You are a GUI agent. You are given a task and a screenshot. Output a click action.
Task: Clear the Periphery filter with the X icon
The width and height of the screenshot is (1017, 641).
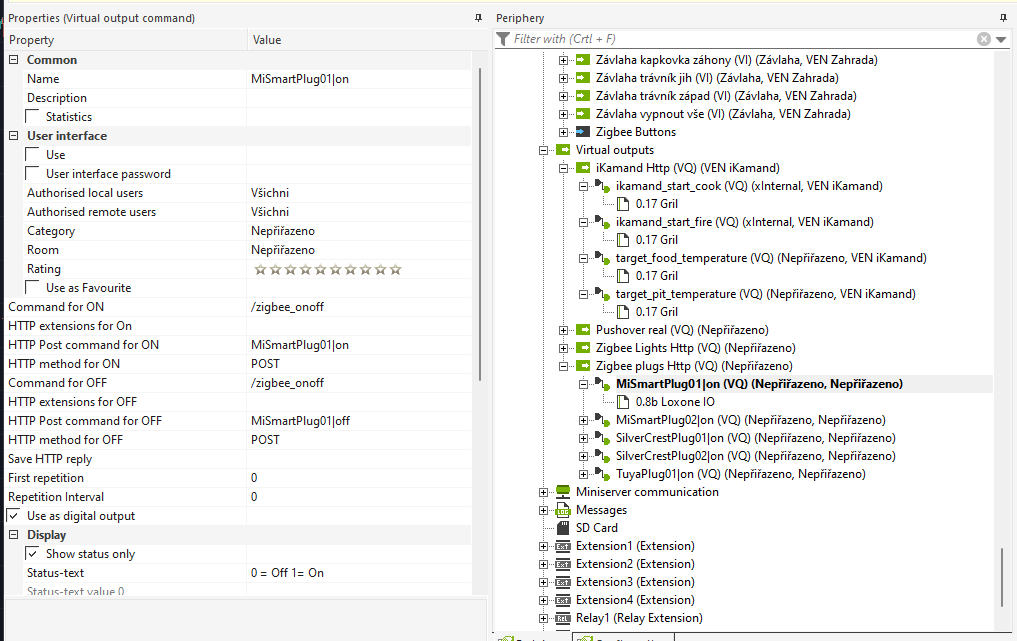(x=984, y=39)
